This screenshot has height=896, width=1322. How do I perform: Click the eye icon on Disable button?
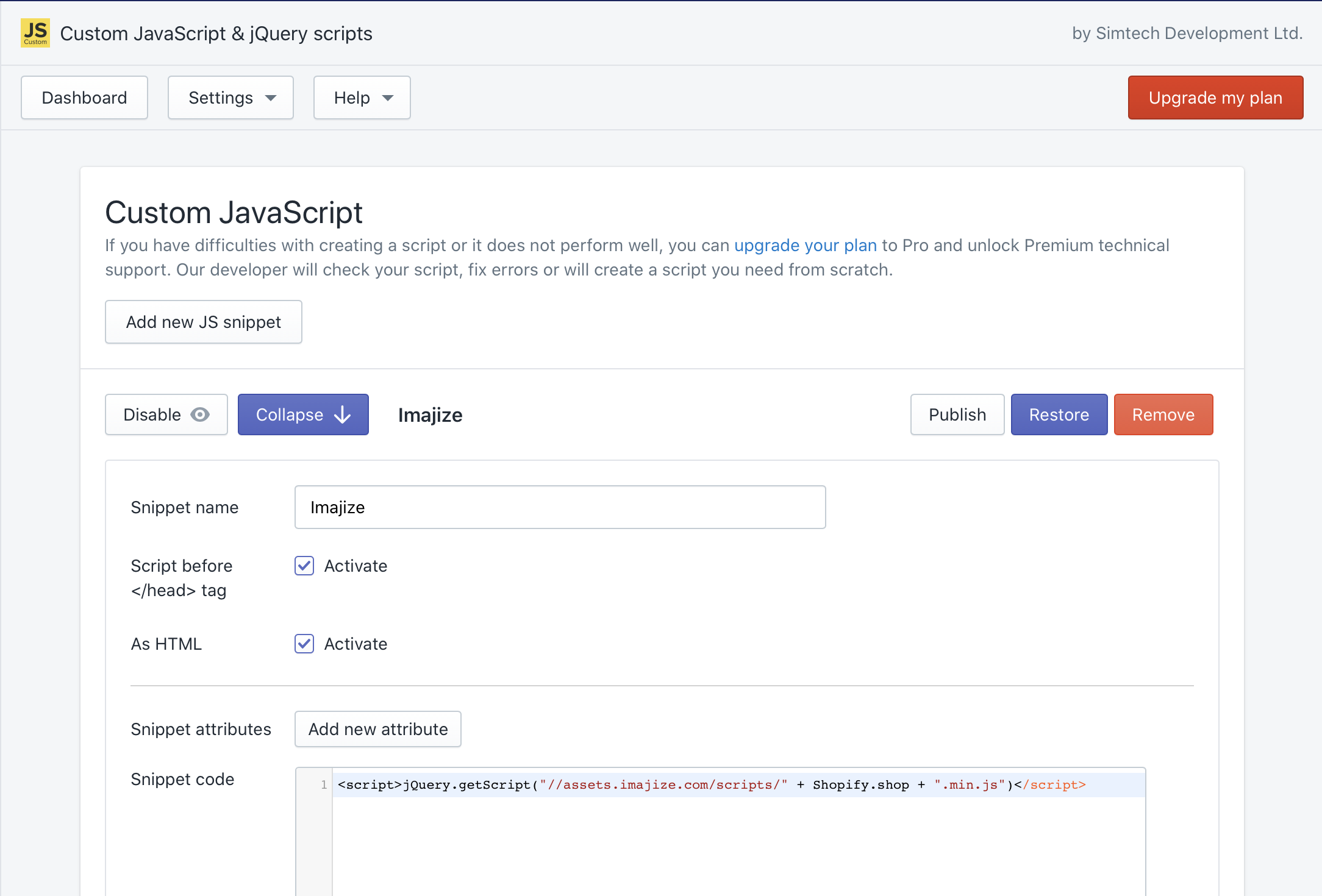[200, 414]
